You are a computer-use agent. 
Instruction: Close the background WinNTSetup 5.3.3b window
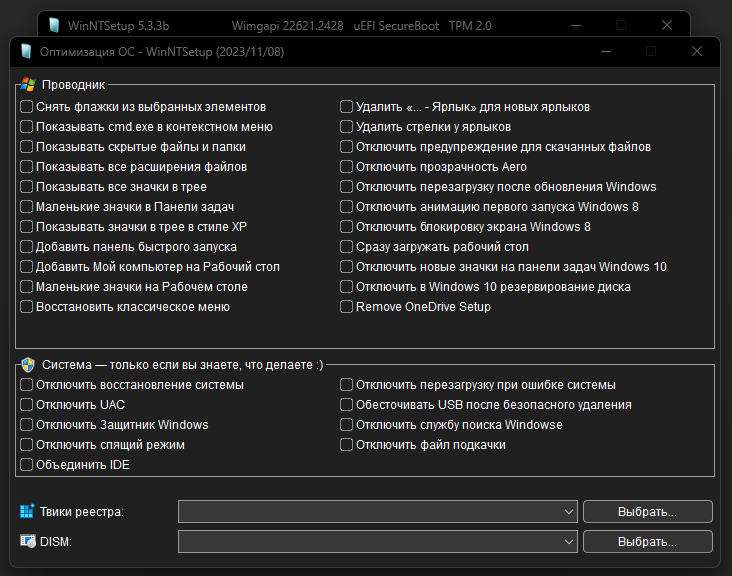pos(667,25)
